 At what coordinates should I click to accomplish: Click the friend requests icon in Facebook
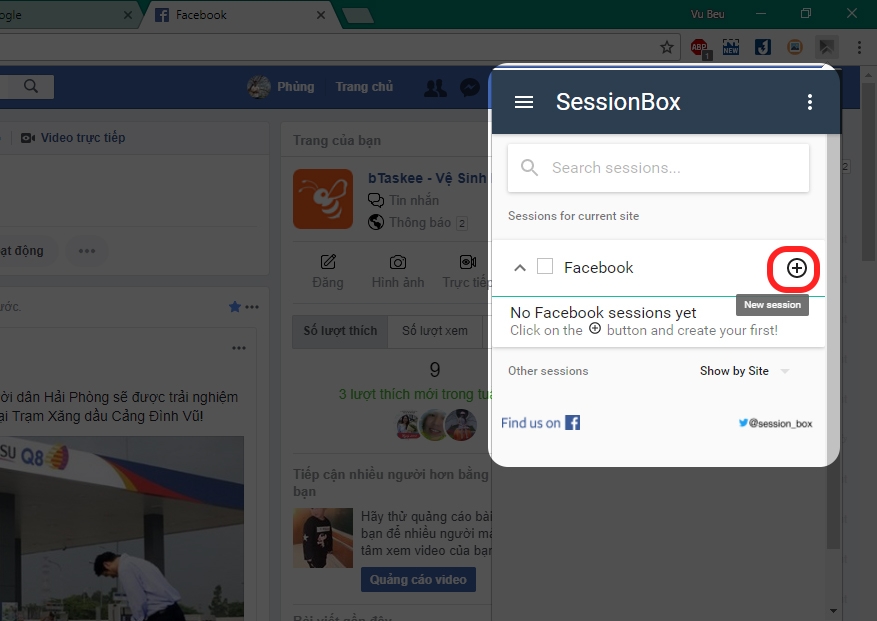(x=435, y=87)
